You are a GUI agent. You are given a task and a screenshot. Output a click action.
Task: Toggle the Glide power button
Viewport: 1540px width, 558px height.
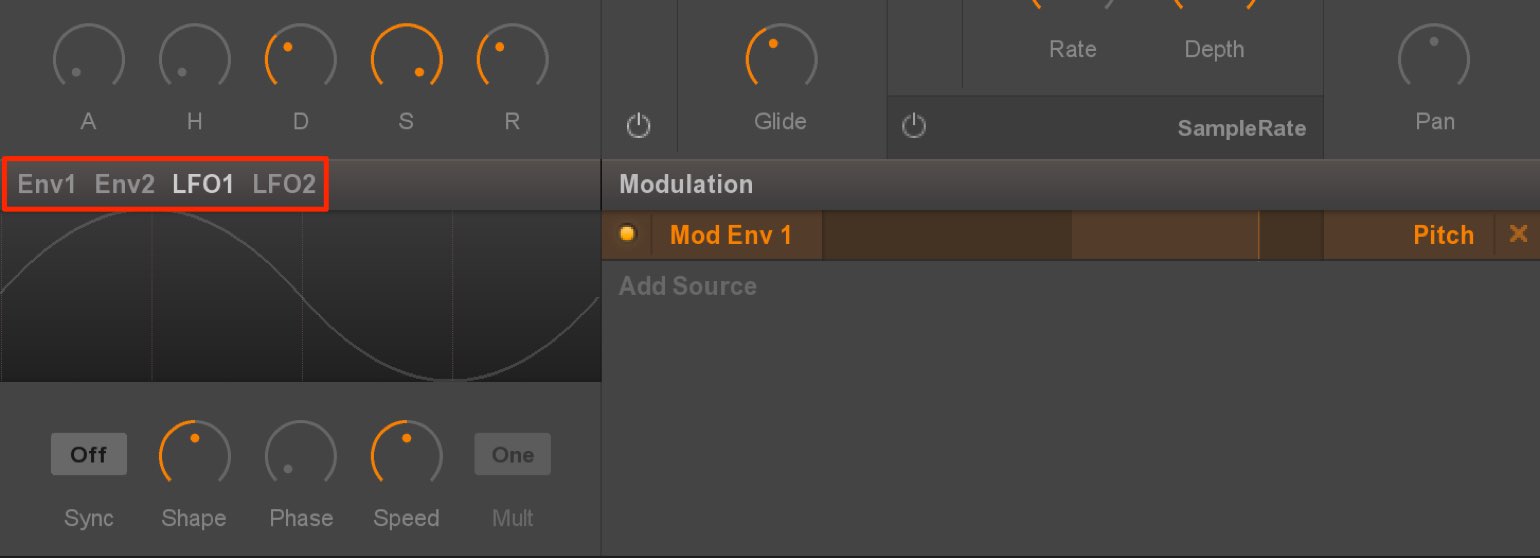[638, 126]
